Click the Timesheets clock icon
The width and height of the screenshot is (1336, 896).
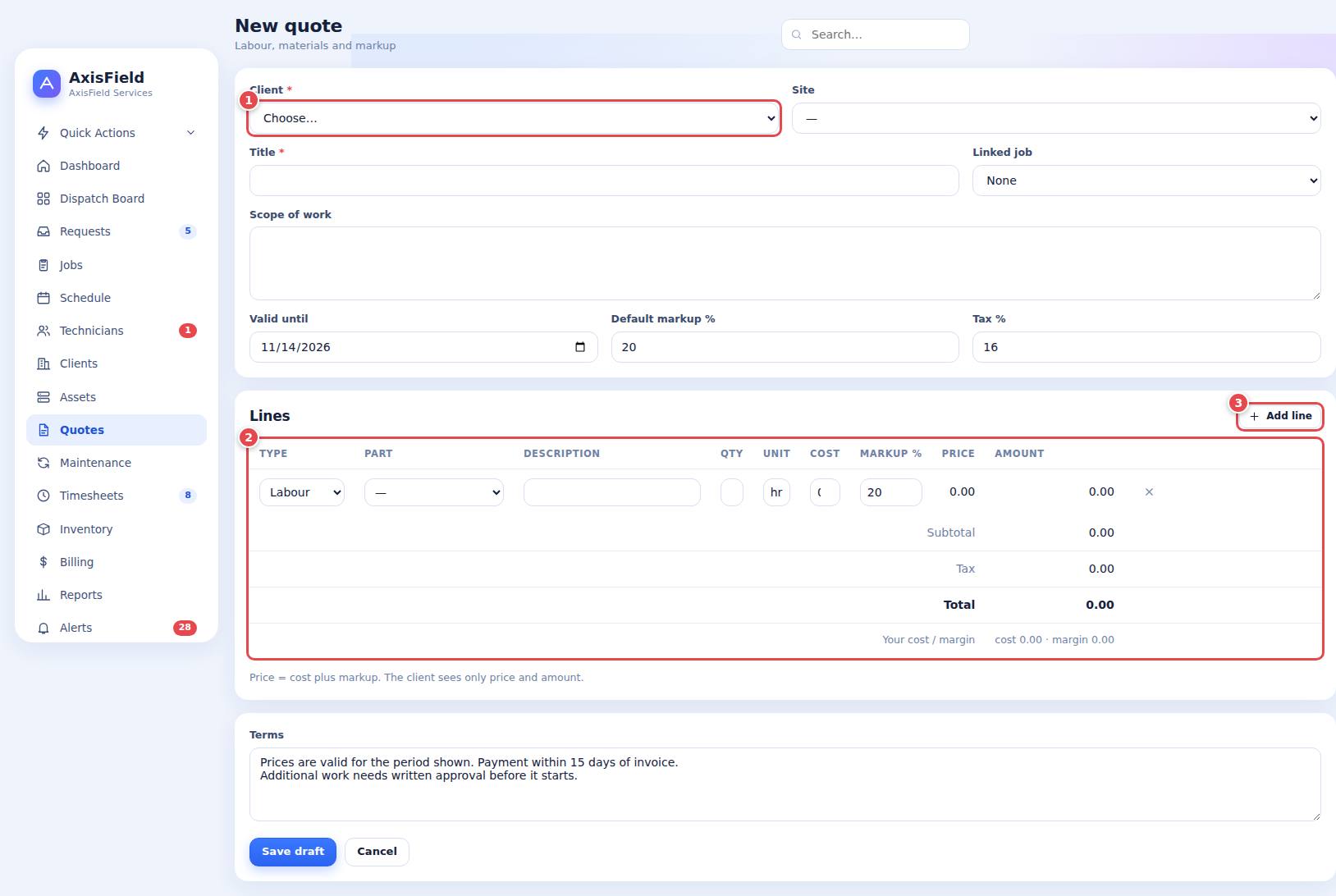point(43,496)
